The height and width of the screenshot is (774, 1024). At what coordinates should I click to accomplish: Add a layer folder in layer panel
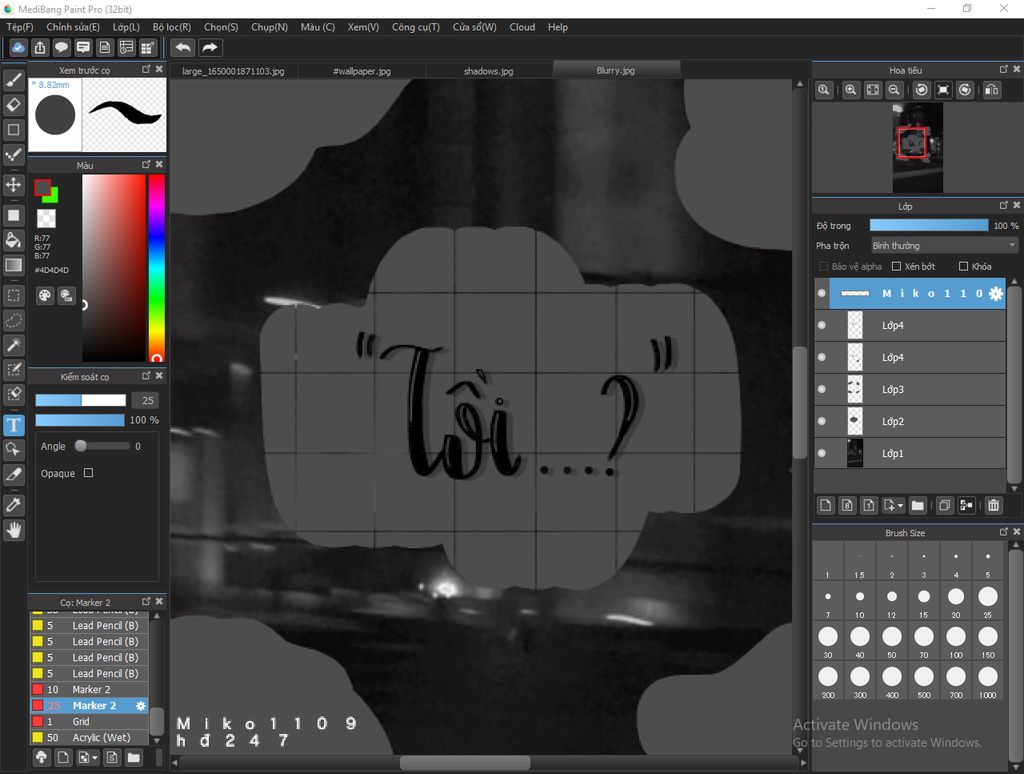[x=918, y=505]
